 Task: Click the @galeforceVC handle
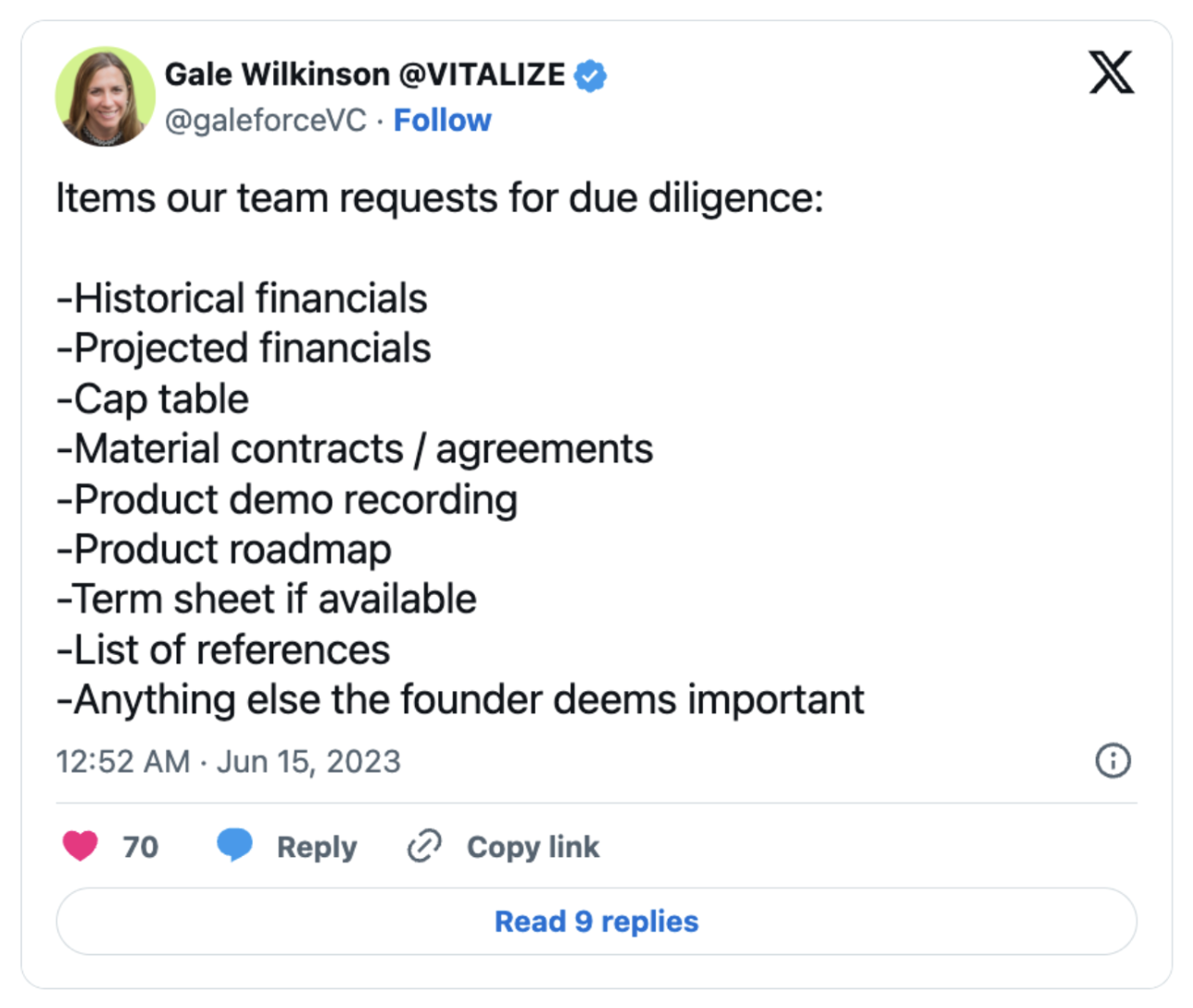tap(266, 120)
